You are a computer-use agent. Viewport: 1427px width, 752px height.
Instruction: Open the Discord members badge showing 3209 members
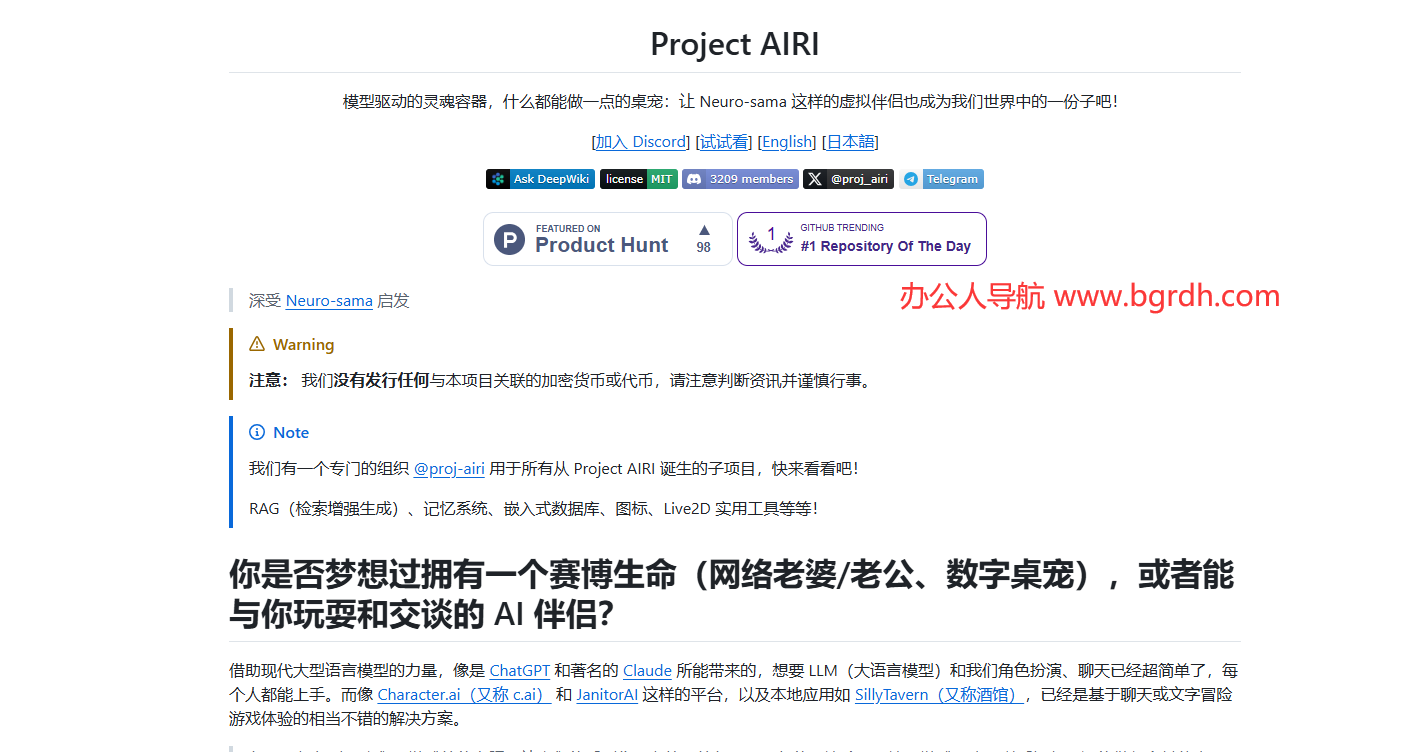point(740,179)
